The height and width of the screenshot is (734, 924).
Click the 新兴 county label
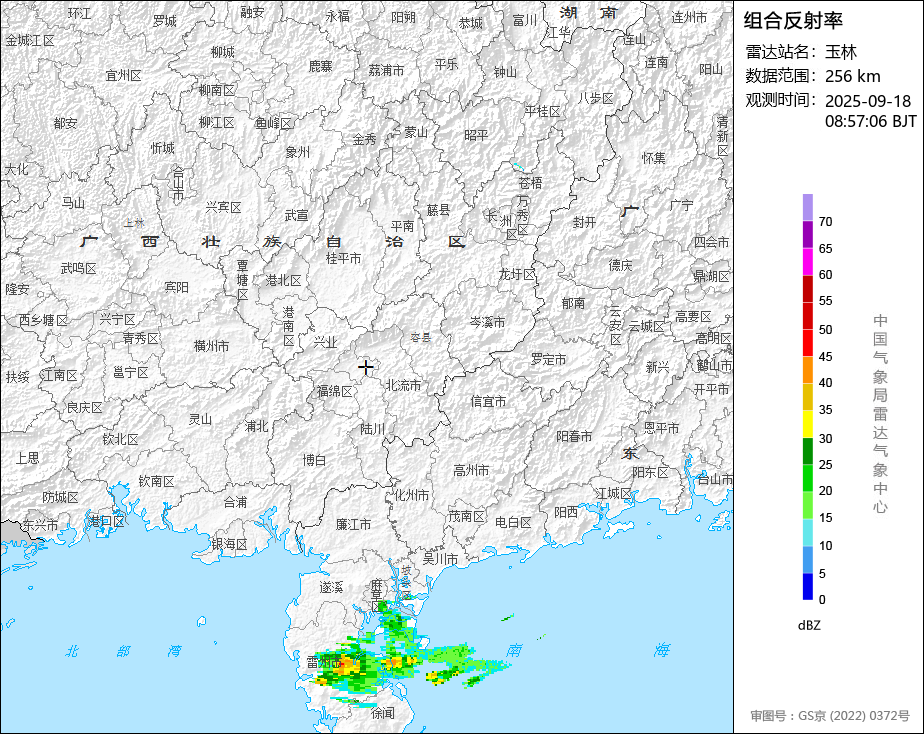click(658, 368)
